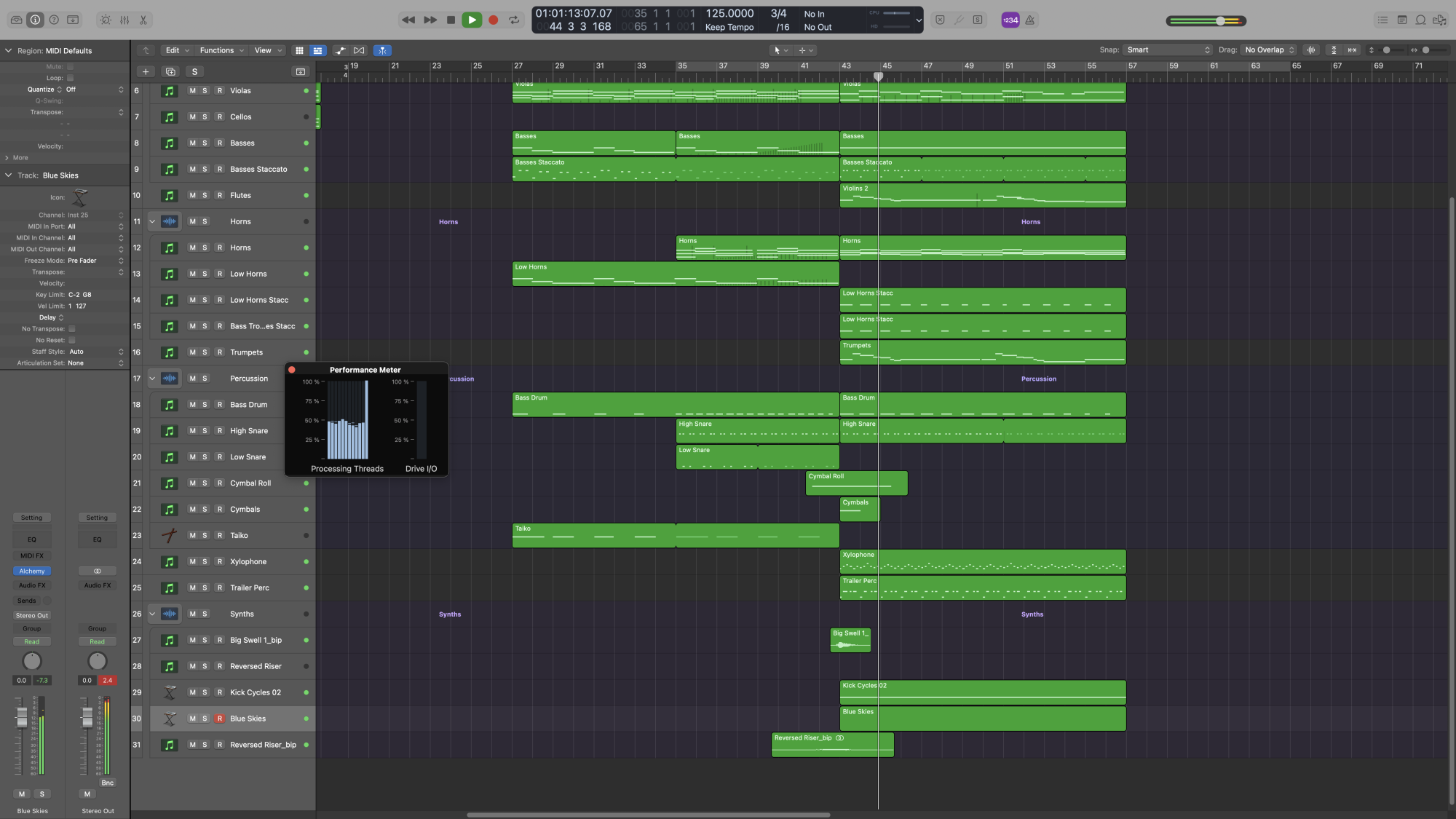Mute the Trumpets track
This screenshot has height=819, width=1456.
tap(192, 352)
